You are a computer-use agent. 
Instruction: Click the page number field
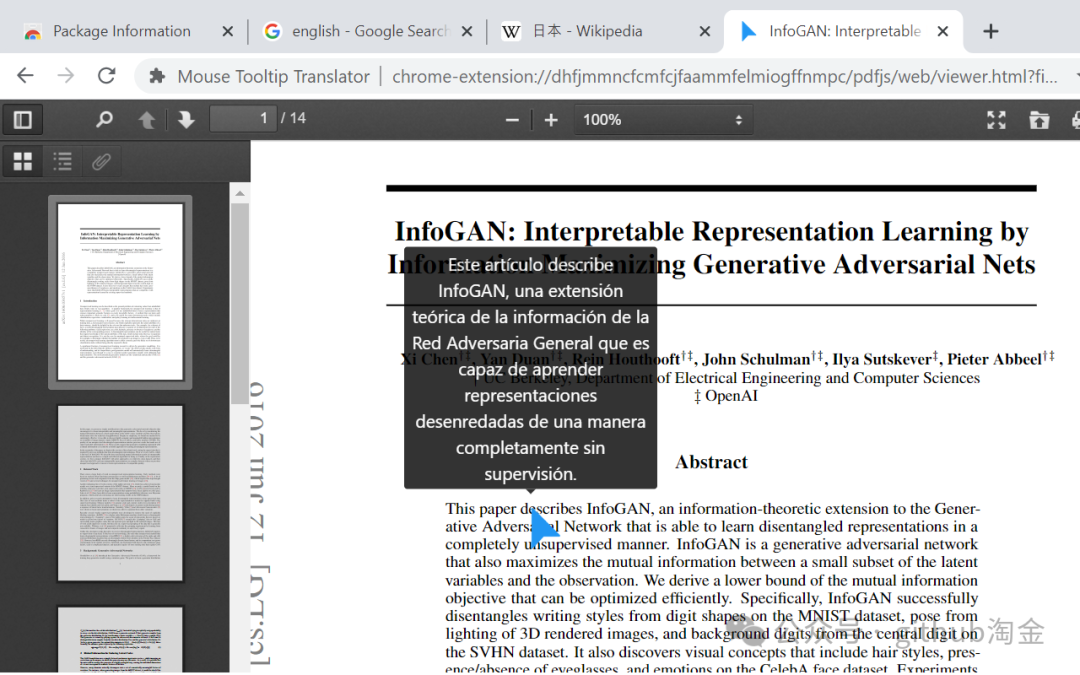[x=242, y=118]
